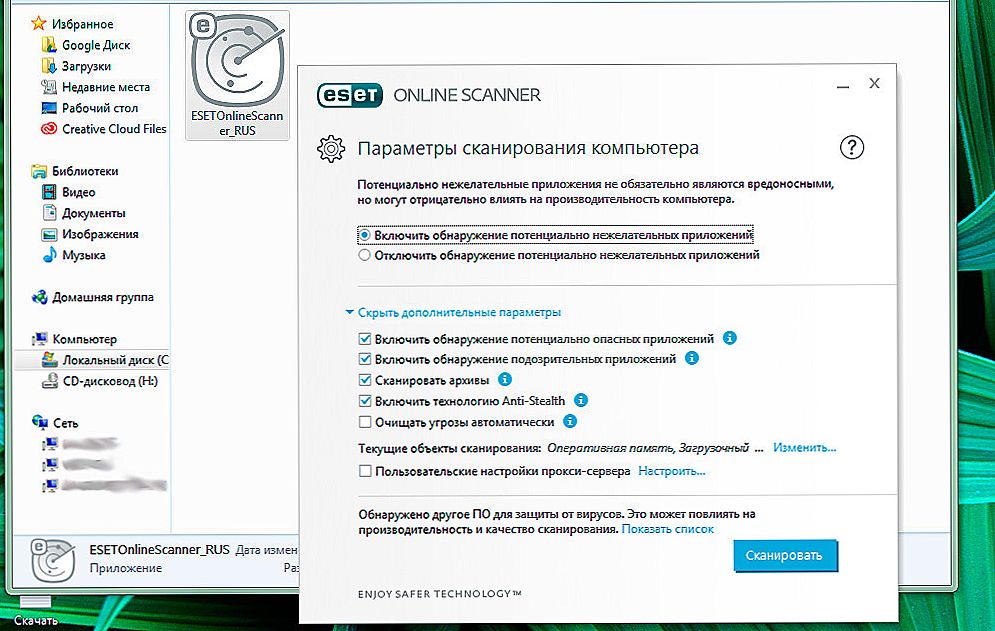Enable Пользовательские настройки прокси-сервера checkbox
Screen dimensions: 995x631
(365, 471)
